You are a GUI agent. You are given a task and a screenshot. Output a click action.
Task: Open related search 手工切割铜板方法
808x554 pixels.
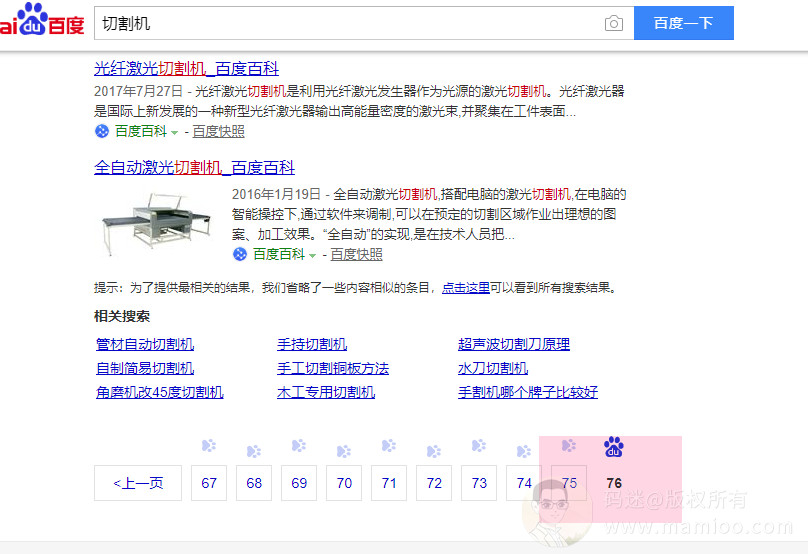pyautogui.click(x=332, y=368)
